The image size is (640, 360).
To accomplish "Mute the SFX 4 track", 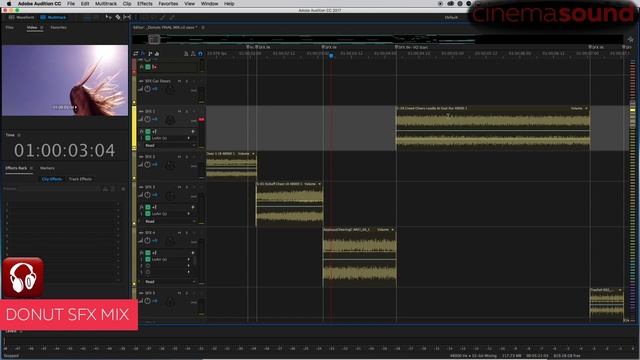I will [179, 233].
